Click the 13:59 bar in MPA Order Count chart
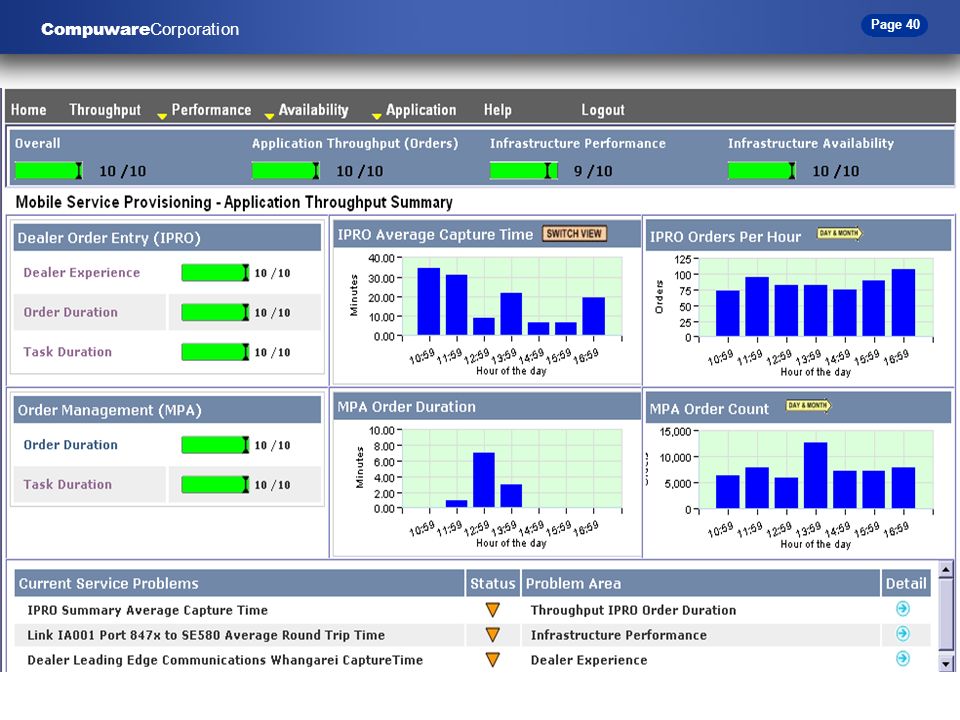The height and width of the screenshot is (720, 960). pos(816,475)
